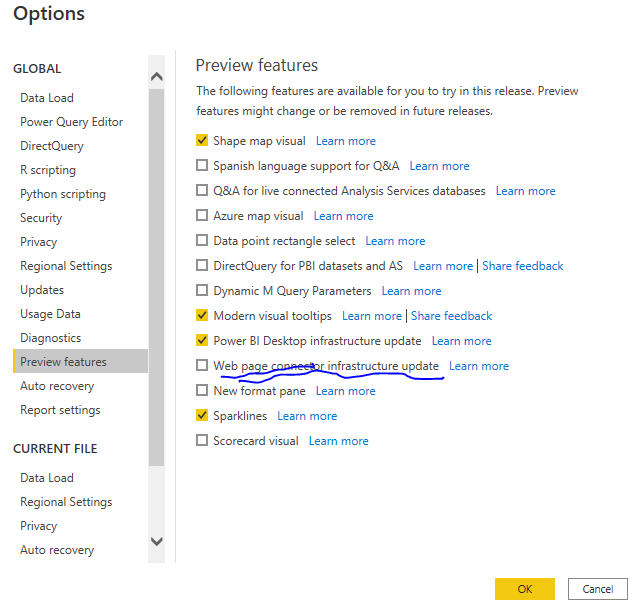The height and width of the screenshot is (607, 644).
Task: Open Learn more for DirectQuery for PBI datasets
Action: (x=443, y=266)
